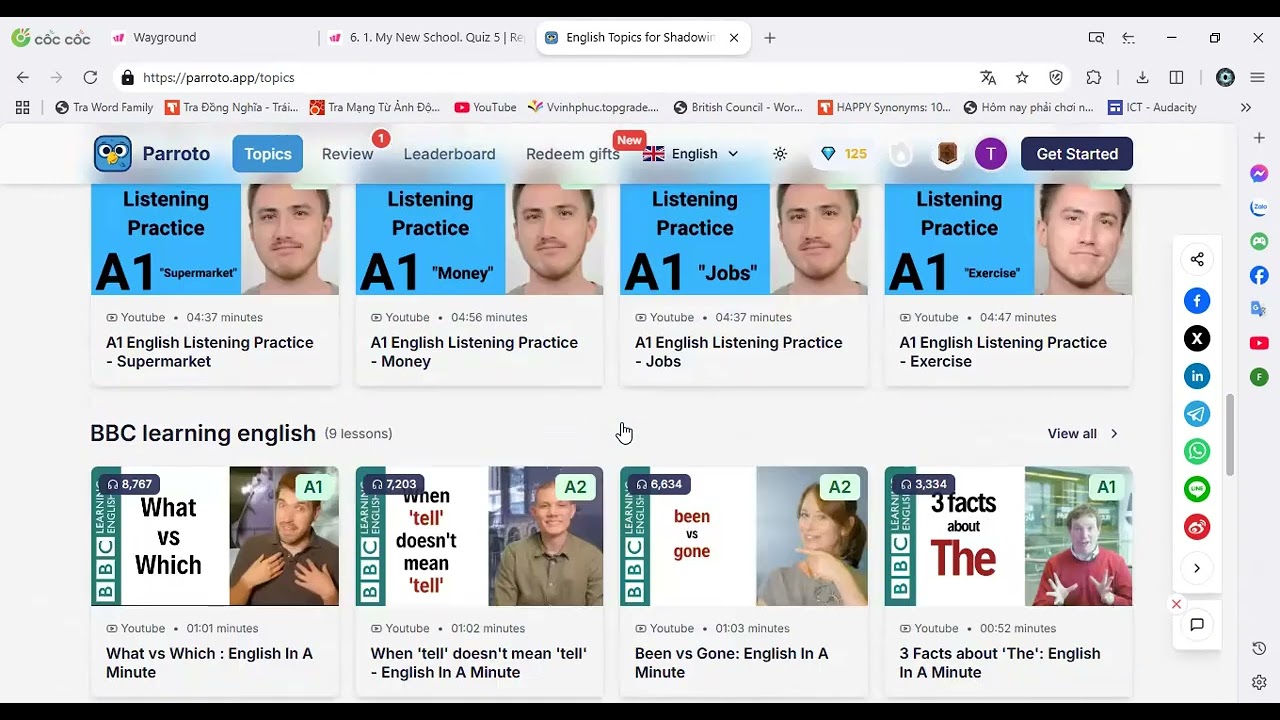Open A1 English Listening Practice - Money title
Viewport: 1280px width, 720px height.
pyautogui.click(x=474, y=352)
